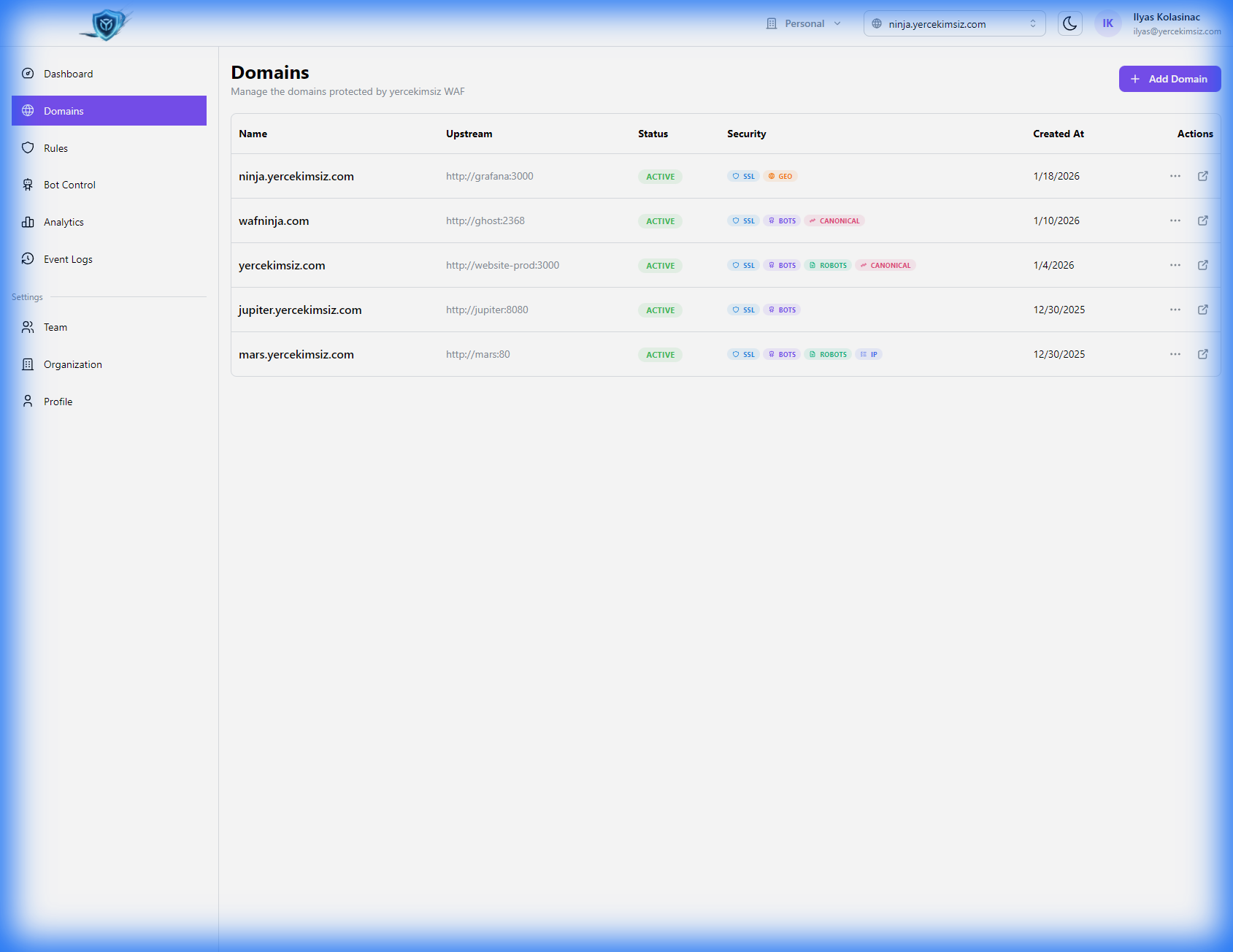
Task: Click upstream http://website-prod:3000
Action: [x=503, y=265]
